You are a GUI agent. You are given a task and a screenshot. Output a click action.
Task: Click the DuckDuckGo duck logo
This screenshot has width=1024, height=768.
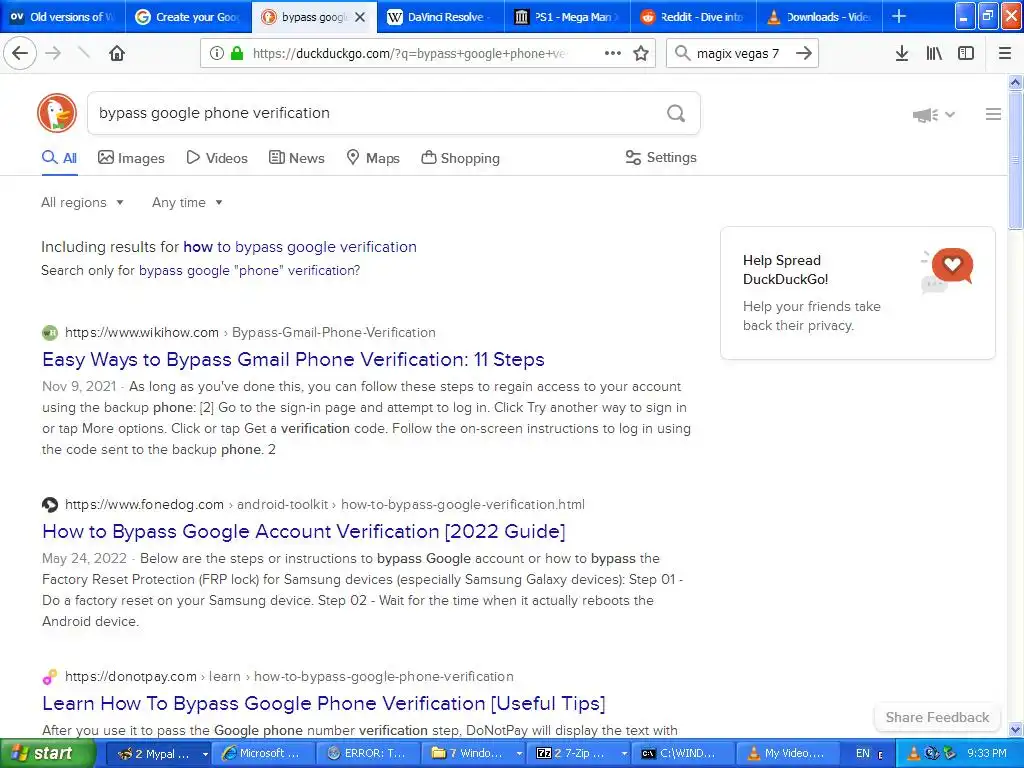(x=57, y=113)
